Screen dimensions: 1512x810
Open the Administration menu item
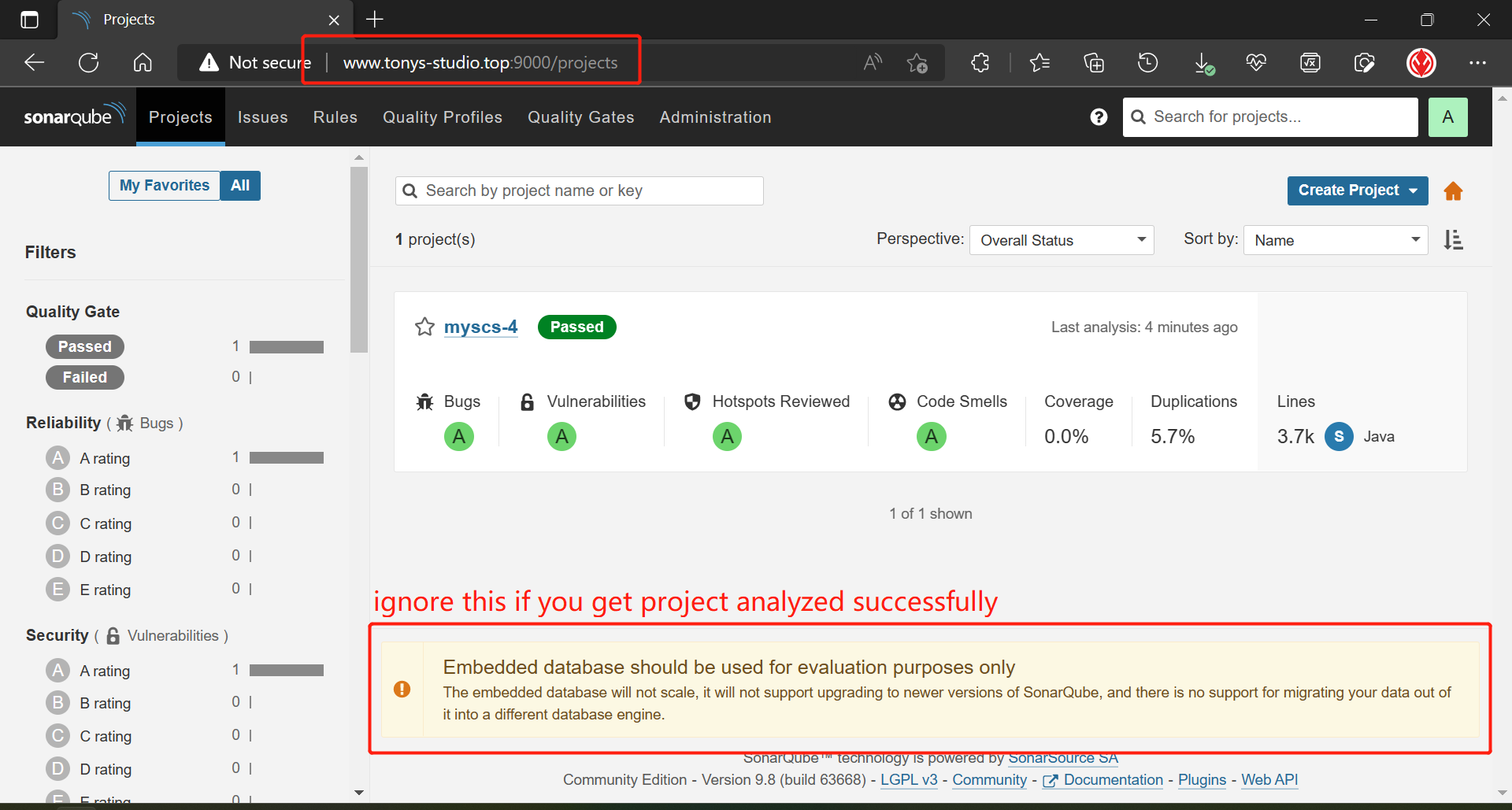pos(715,117)
